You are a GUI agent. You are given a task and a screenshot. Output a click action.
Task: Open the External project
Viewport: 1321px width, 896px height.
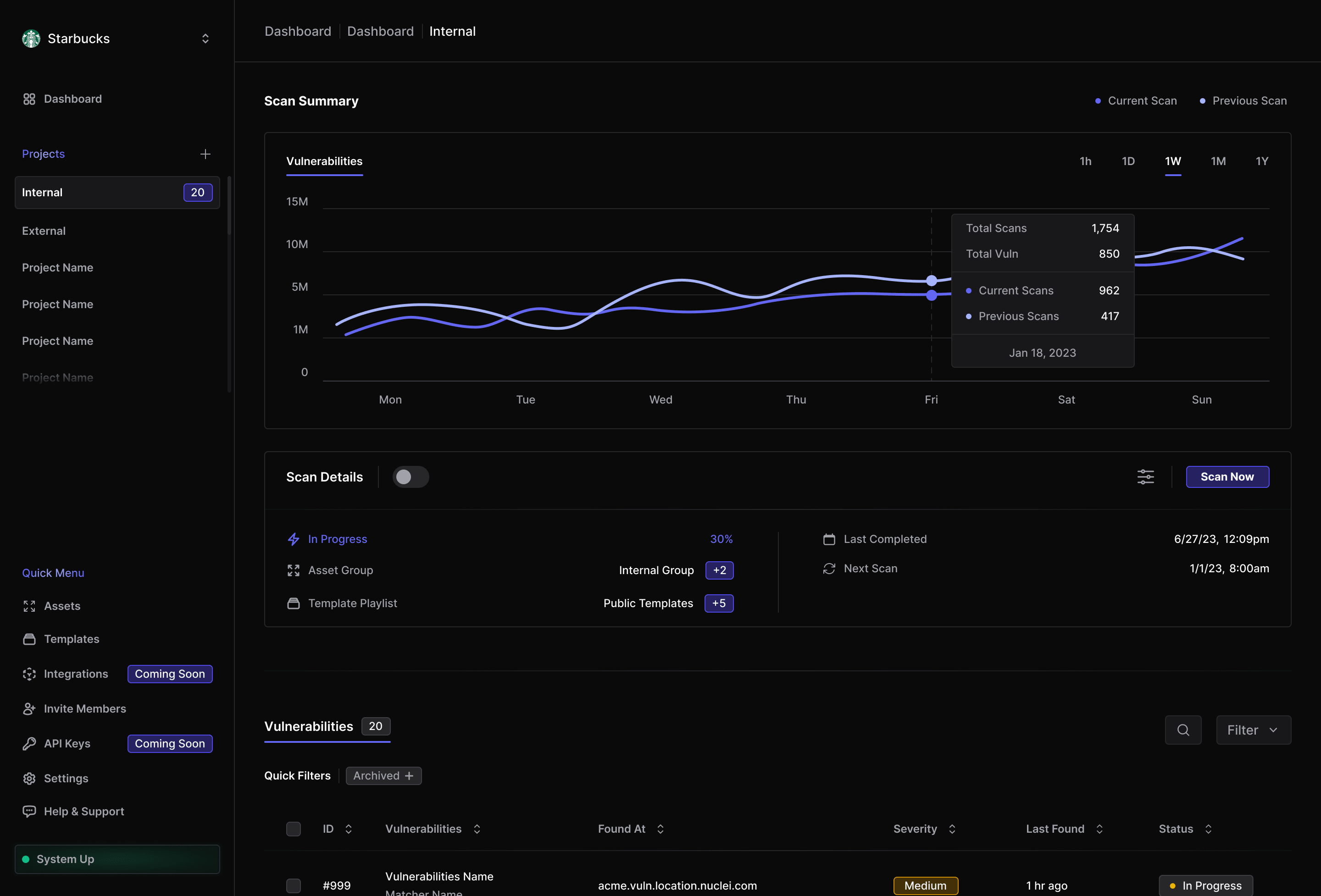pos(44,231)
